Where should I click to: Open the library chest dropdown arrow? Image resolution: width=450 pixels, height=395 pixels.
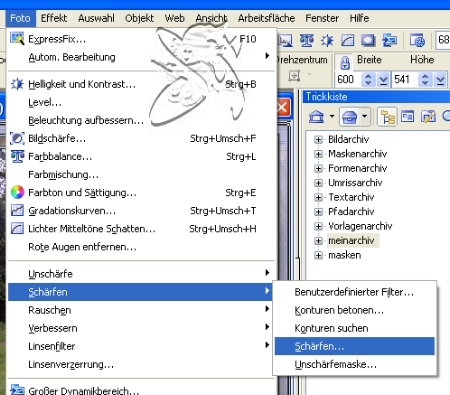(x=365, y=116)
